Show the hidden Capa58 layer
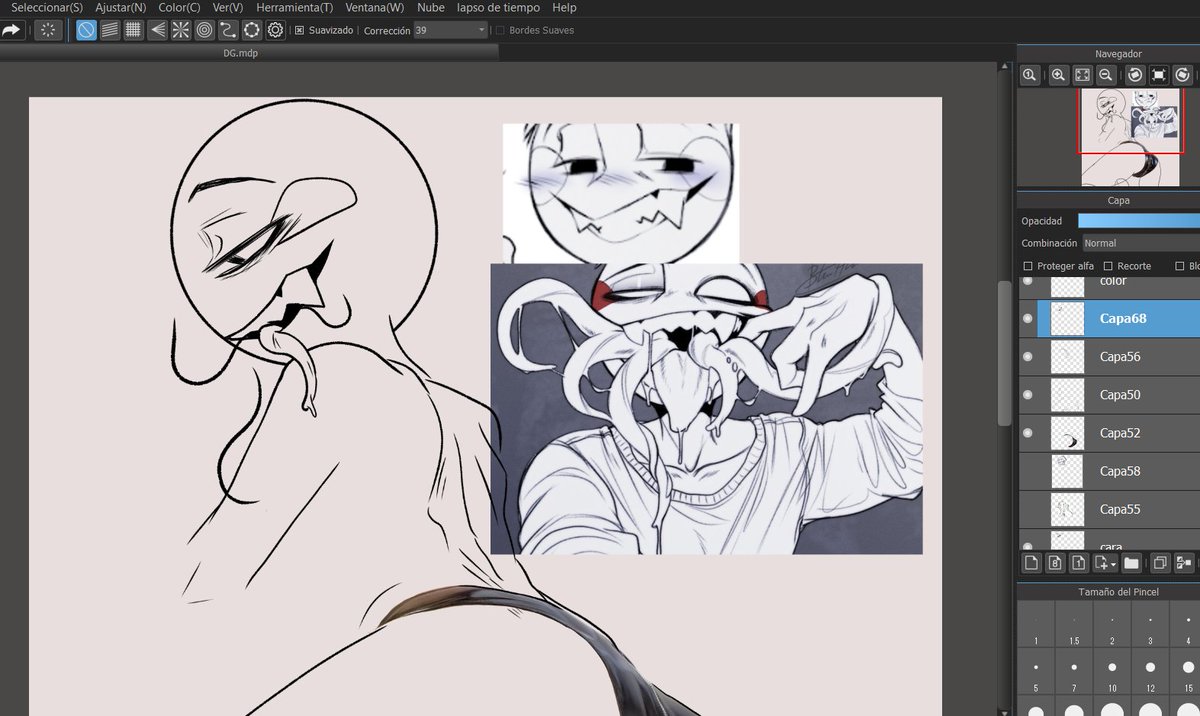 coord(1027,471)
